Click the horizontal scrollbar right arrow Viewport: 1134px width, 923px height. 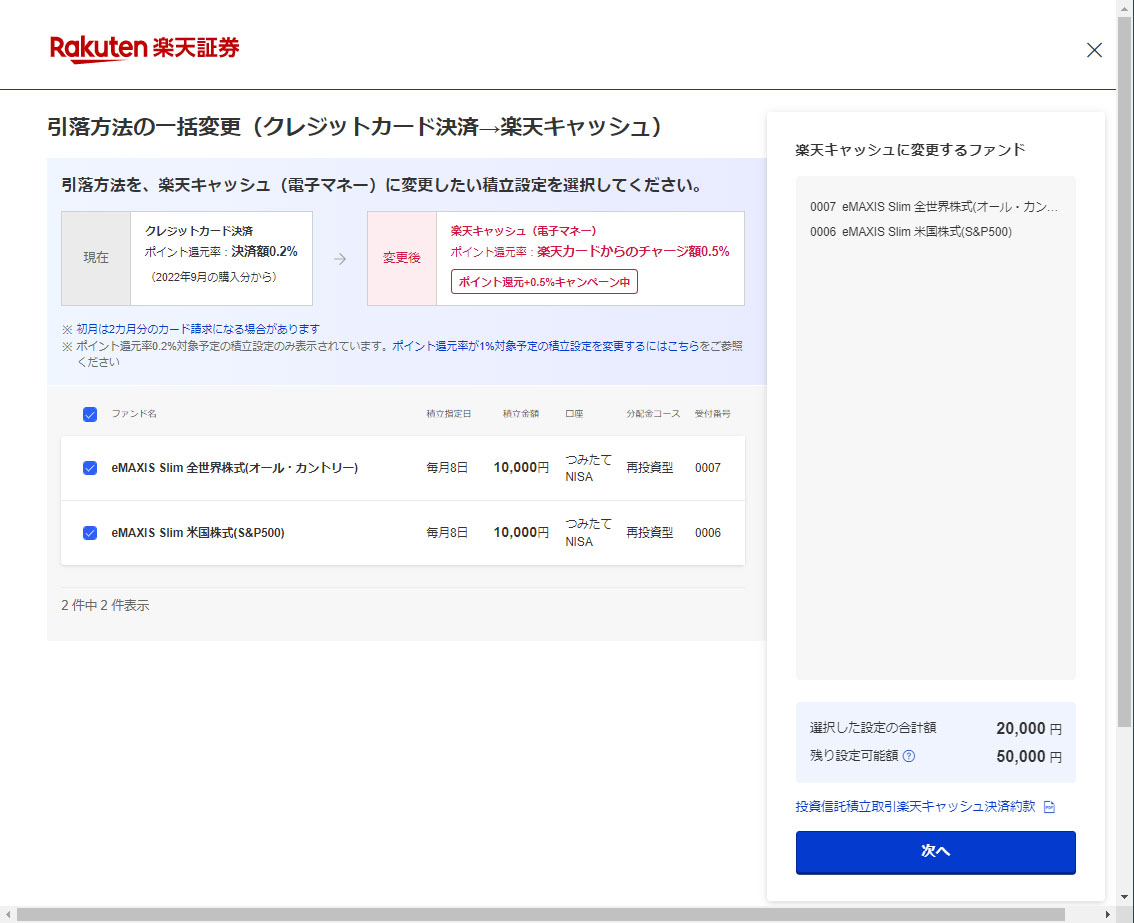(x=1108, y=915)
